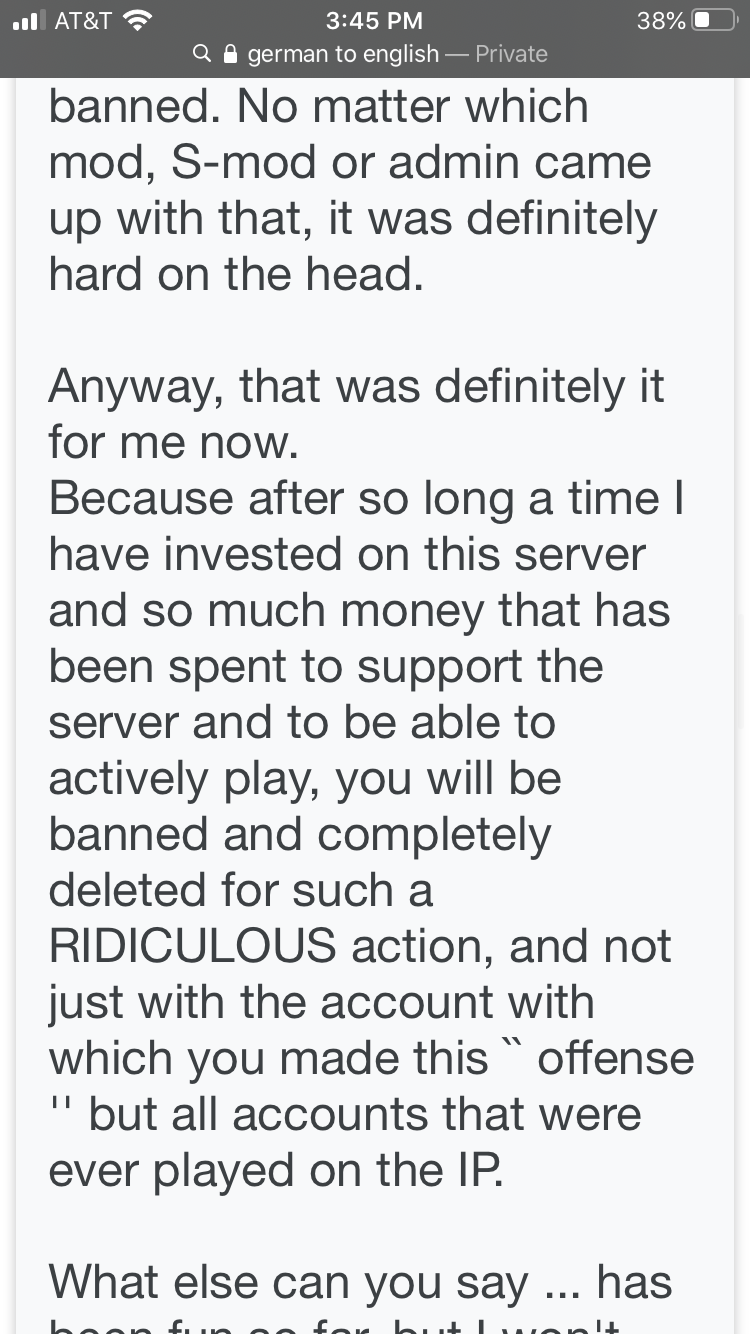This screenshot has width=750, height=1334.
Task: Open the "german to english" address field
Action: tap(342, 54)
